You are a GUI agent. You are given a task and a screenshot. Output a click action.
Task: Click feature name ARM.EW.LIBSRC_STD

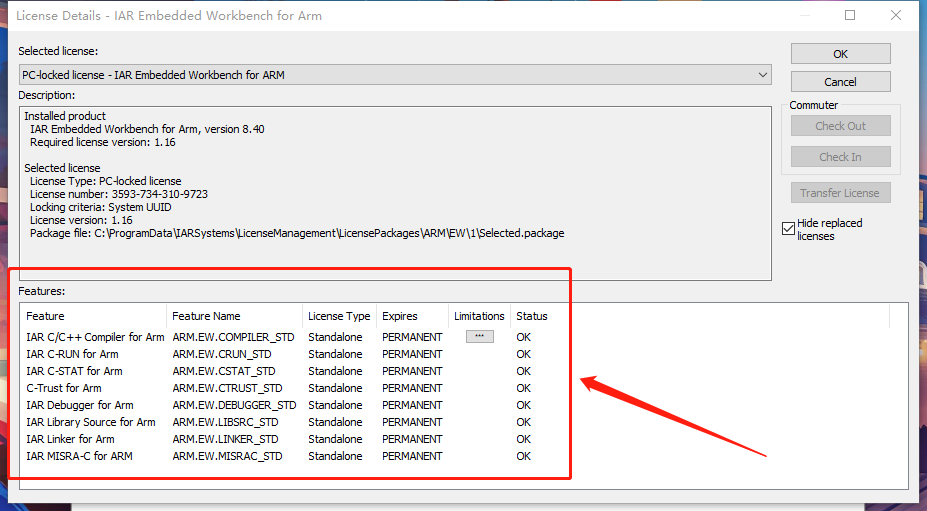pos(225,422)
